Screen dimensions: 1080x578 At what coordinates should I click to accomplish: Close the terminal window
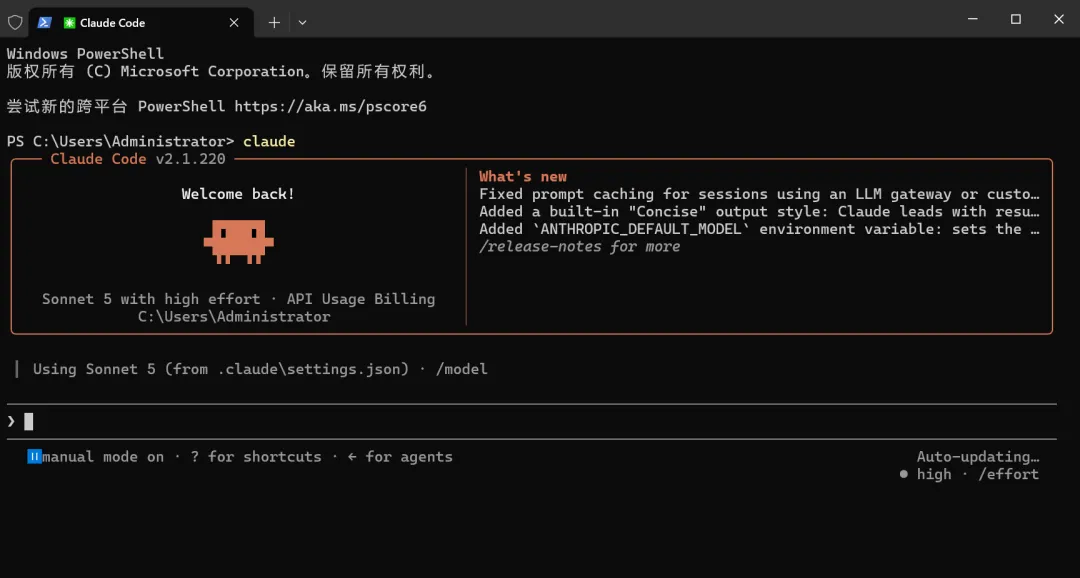[x=1059, y=19]
